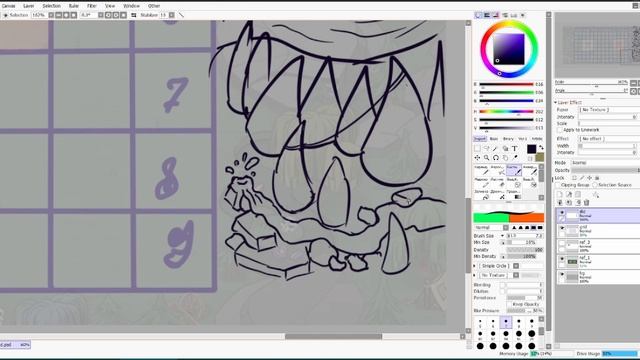Open the Selection menu

click(x=51, y=6)
